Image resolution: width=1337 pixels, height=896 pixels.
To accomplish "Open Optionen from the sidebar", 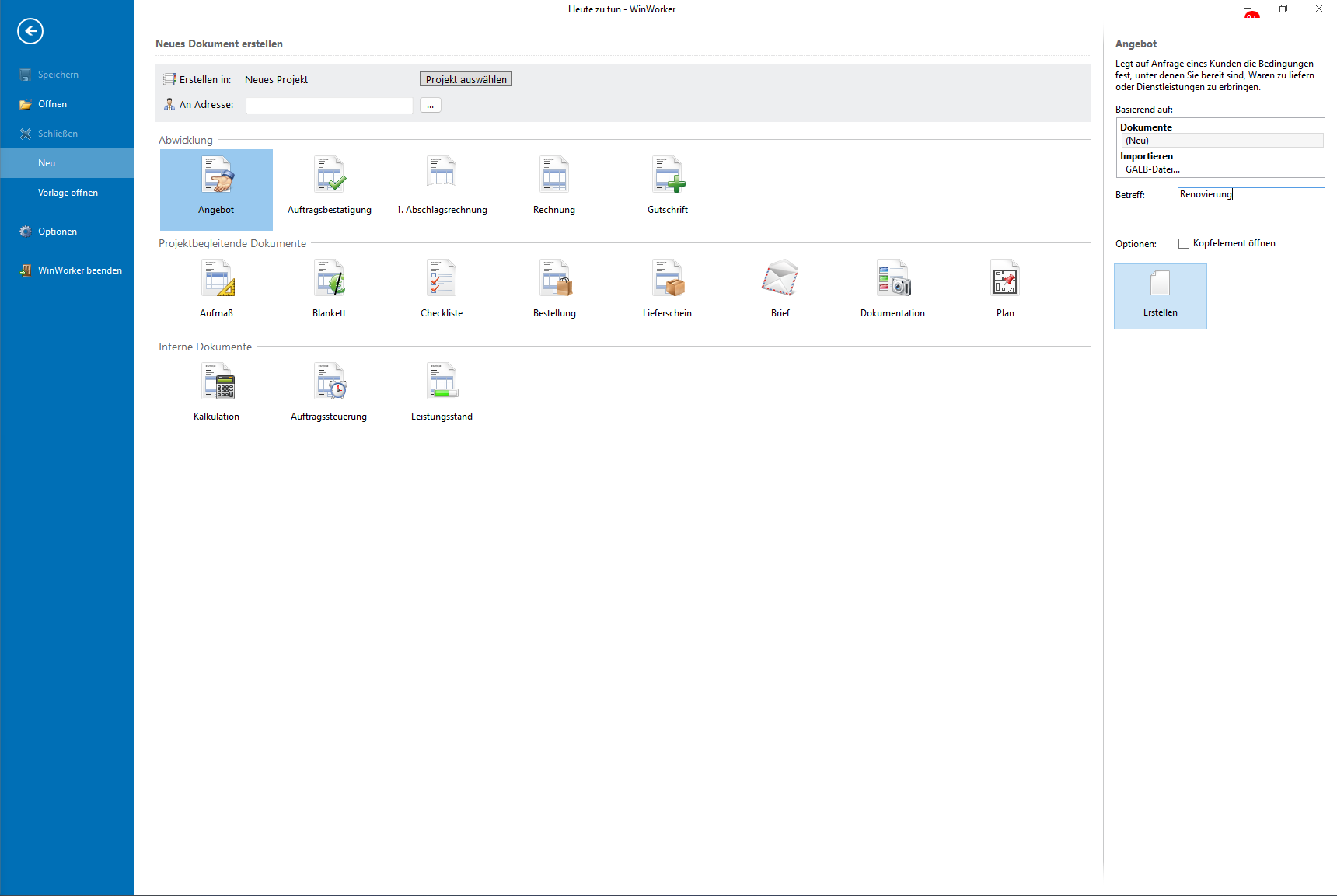I will pyautogui.click(x=58, y=232).
